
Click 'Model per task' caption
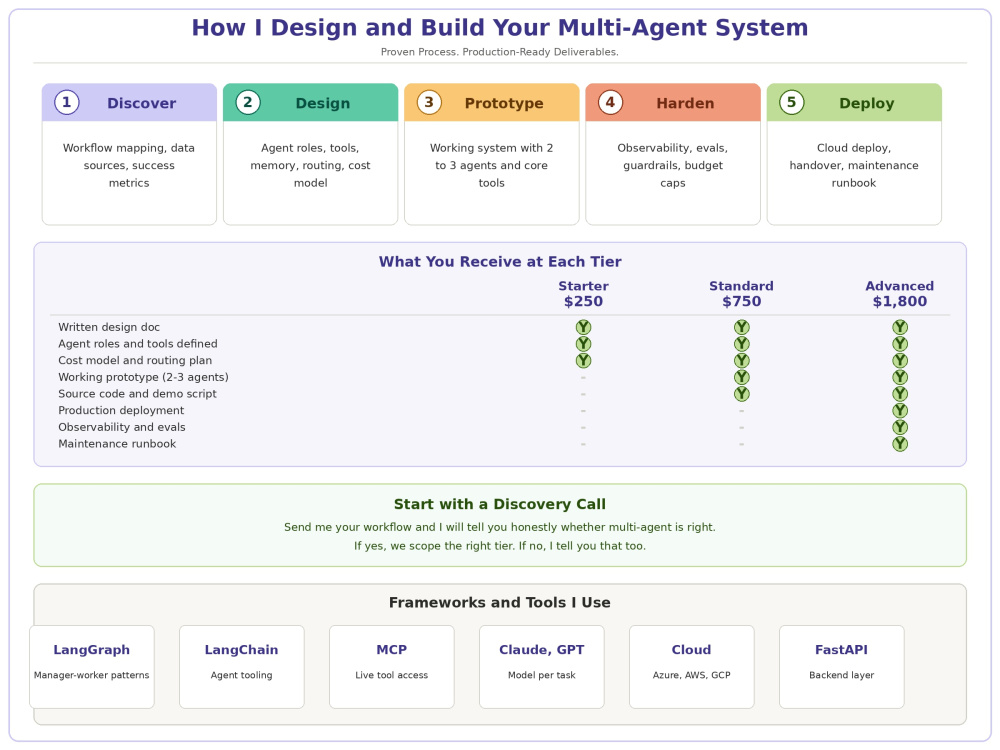[x=541, y=675]
